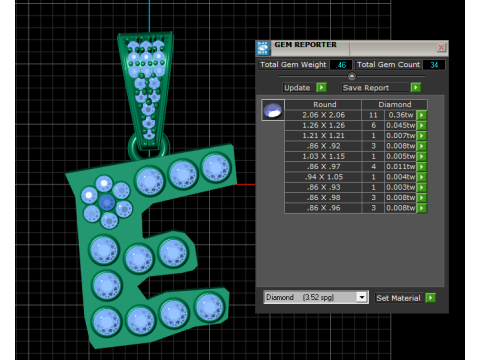Select the .86 X .93 size cell
This screenshot has width=480, height=360.
coord(323,188)
